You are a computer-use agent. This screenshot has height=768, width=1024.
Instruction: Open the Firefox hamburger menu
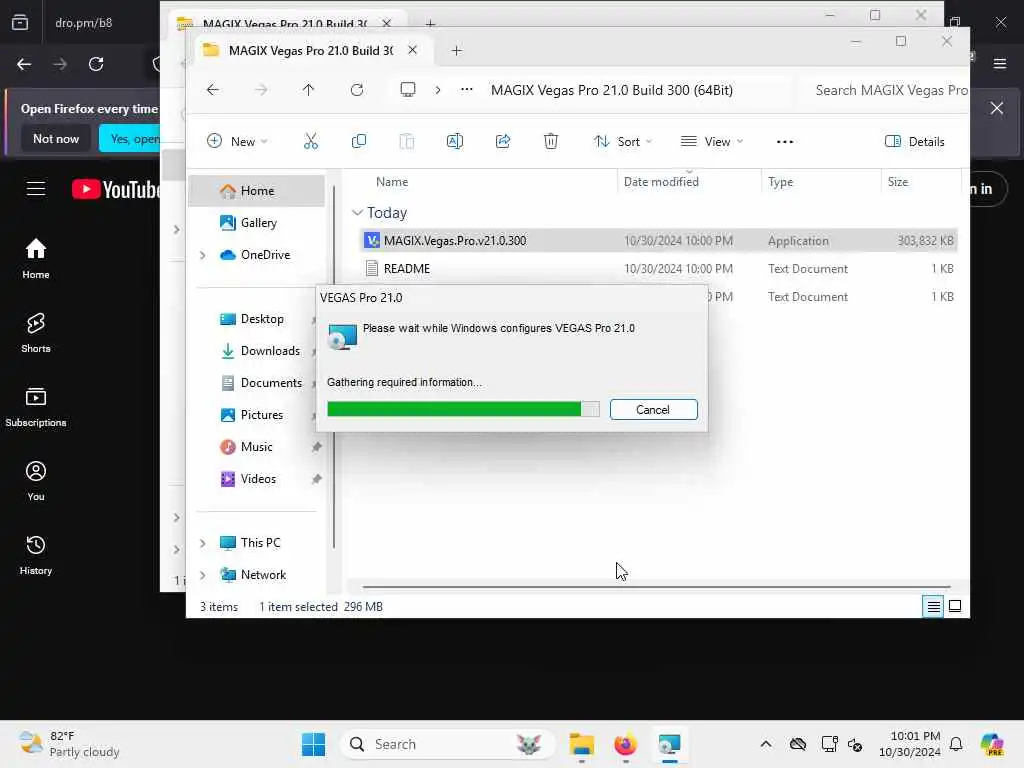(1000, 63)
